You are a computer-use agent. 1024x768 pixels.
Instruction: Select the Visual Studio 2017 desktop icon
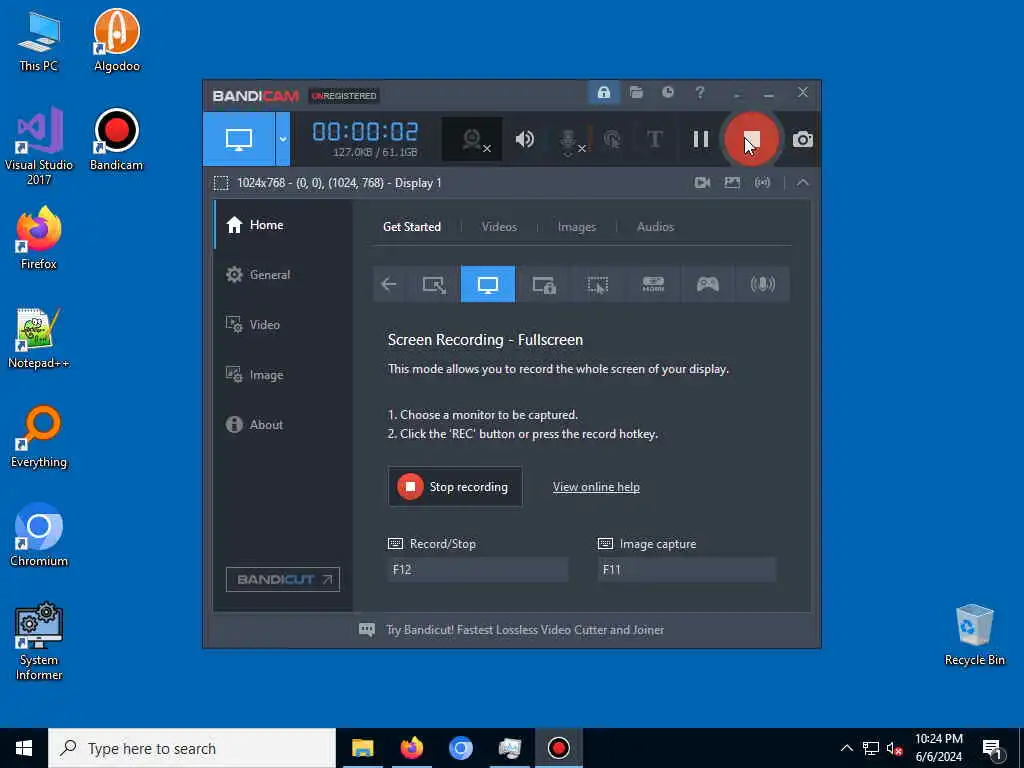[39, 146]
